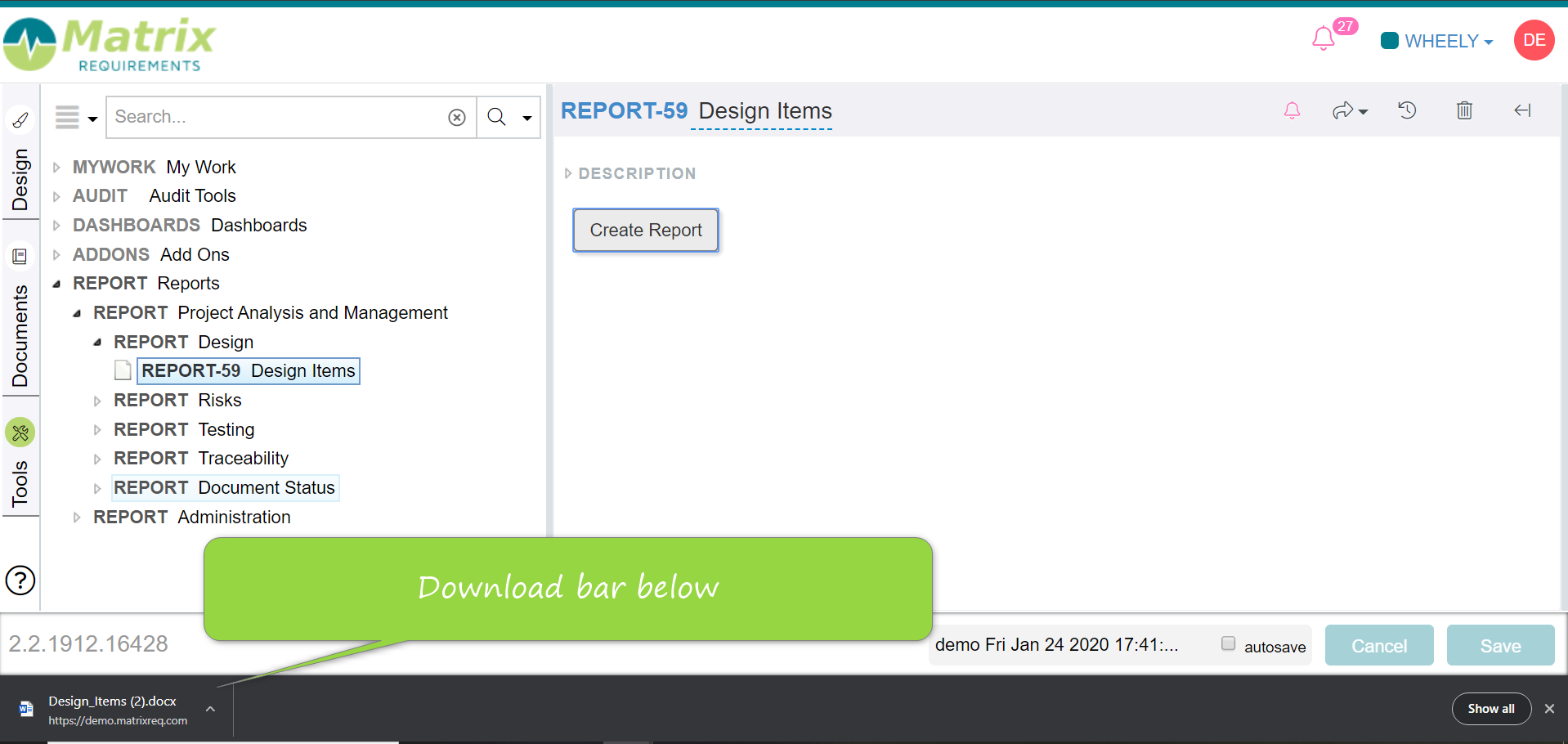The width and height of the screenshot is (1568, 744).
Task: Click the Cancel button
Action: (x=1379, y=646)
